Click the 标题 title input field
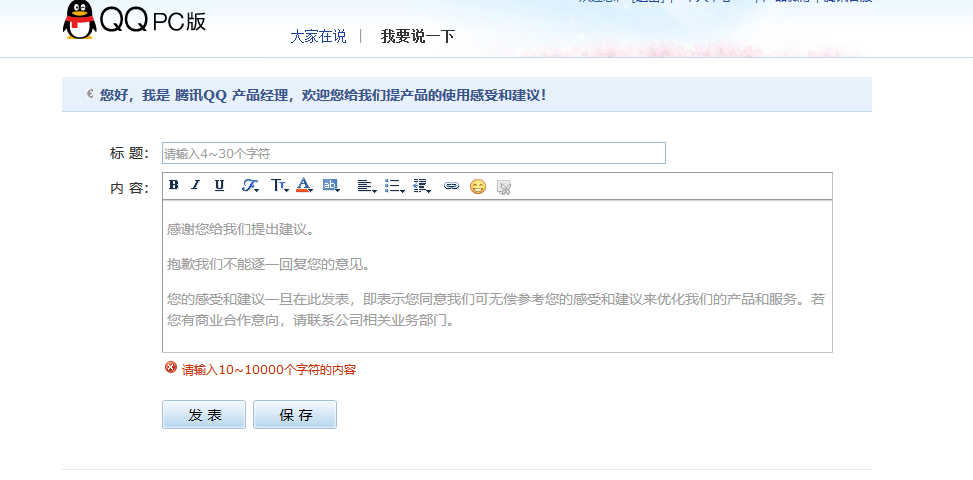 click(413, 153)
